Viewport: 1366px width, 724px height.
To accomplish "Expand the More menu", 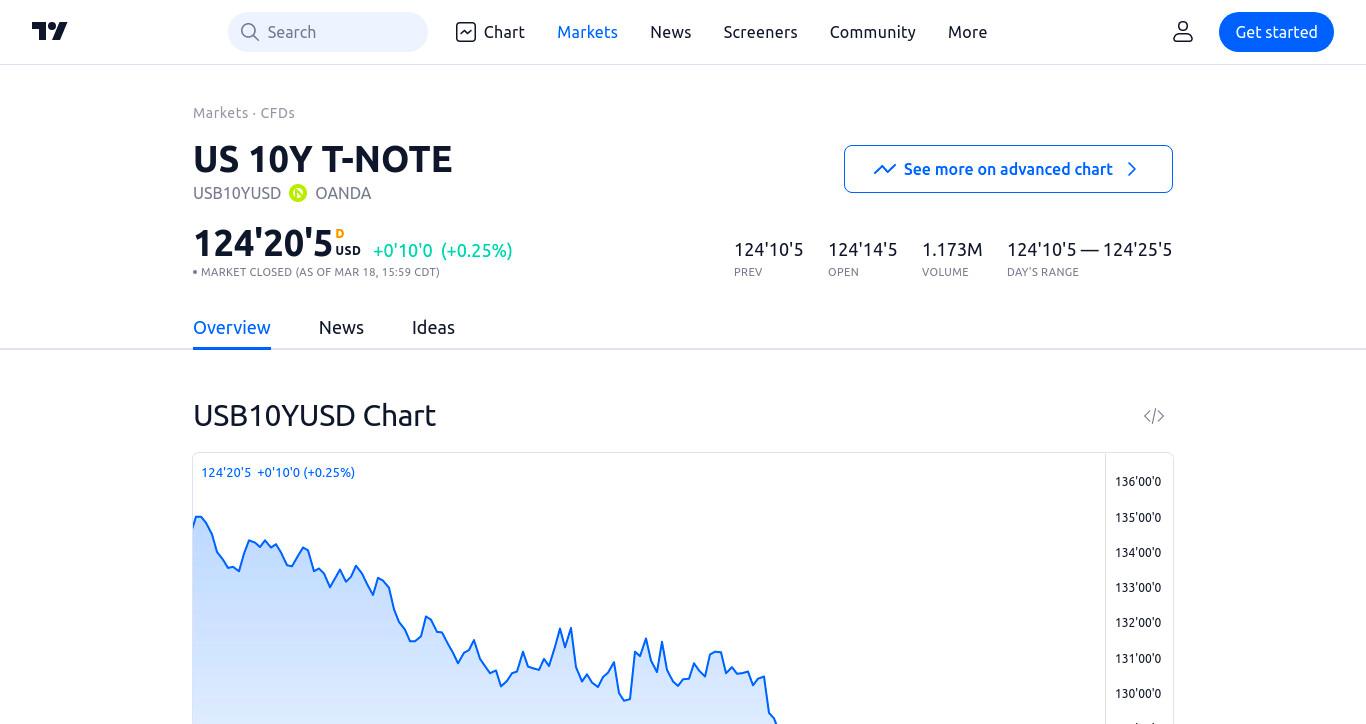I will coord(967,32).
